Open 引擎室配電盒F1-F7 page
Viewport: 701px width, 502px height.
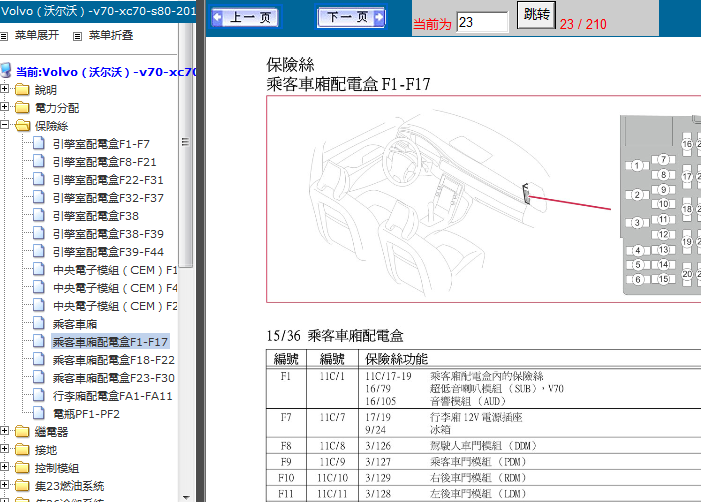click(x=101, y=144)
